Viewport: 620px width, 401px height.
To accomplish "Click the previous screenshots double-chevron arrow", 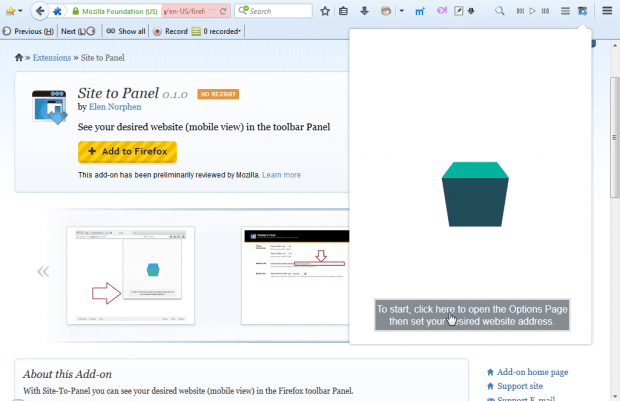I will pyautogui.click(x=43, y=271).
